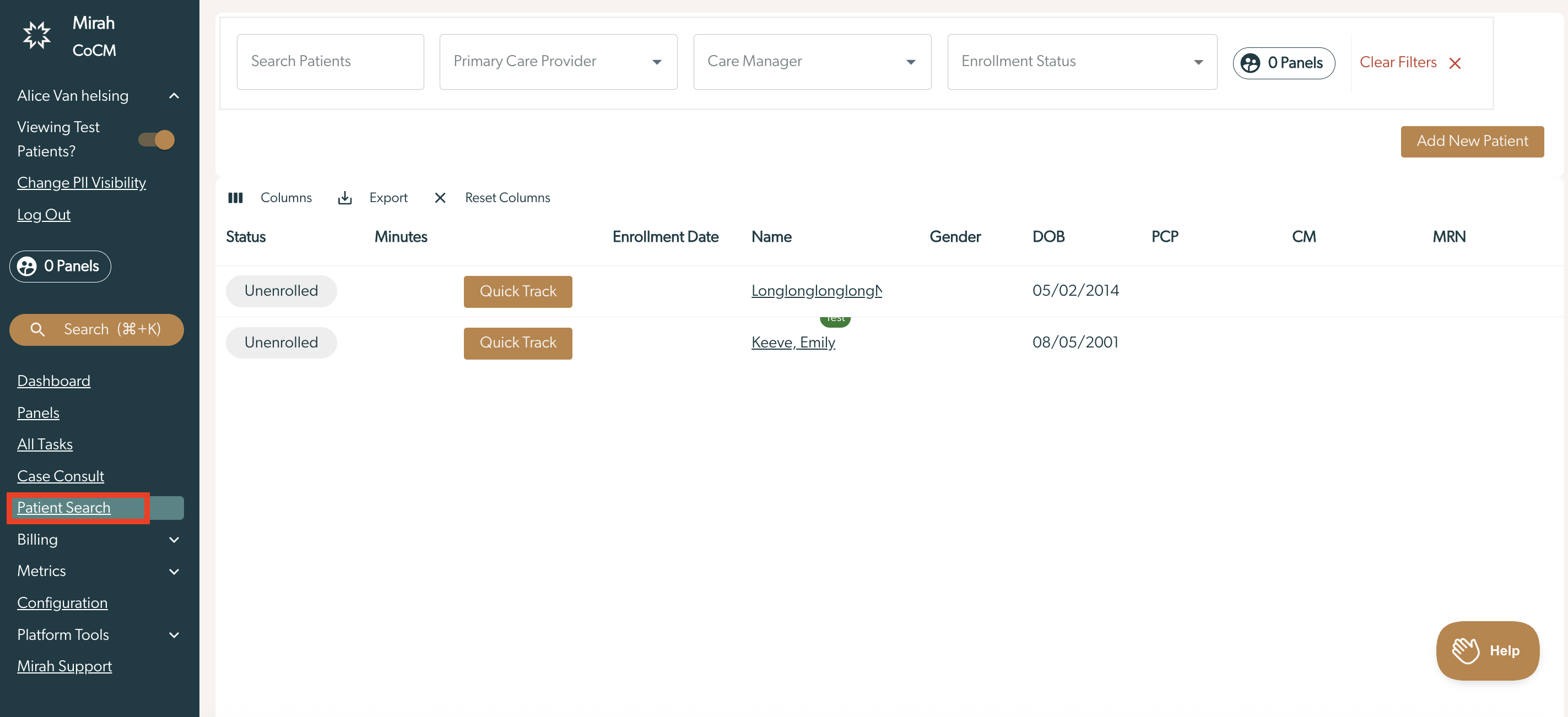Click the Export download icon

(344, 198)
